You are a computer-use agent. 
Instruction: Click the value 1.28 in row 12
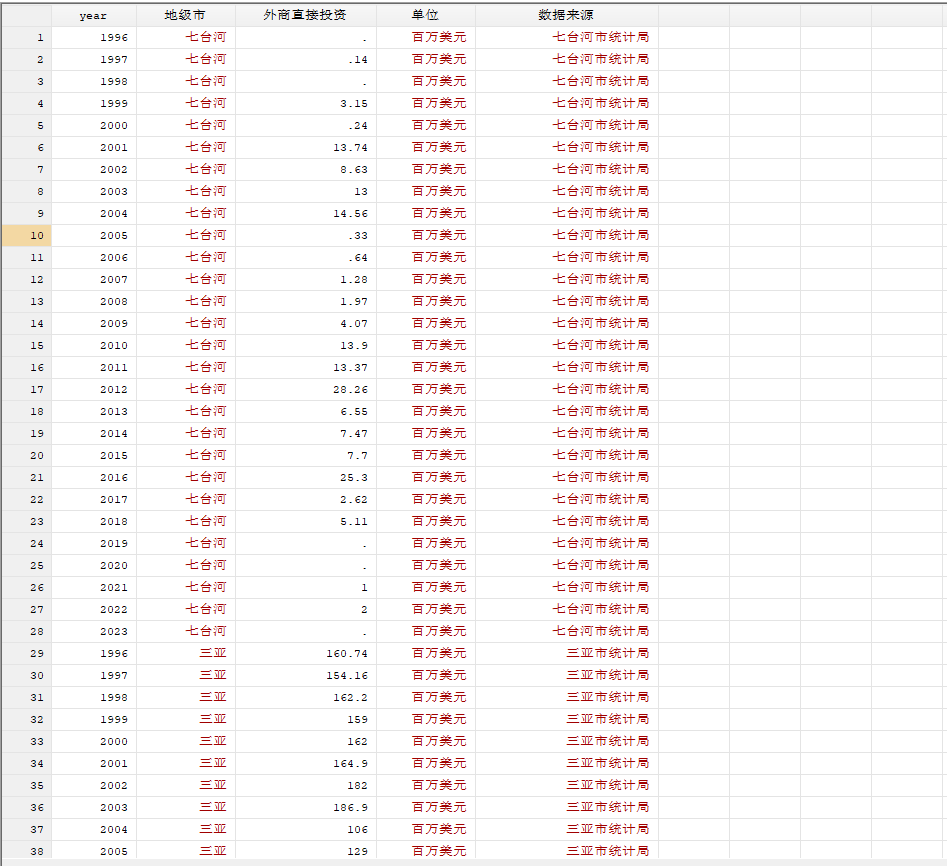point(354,280)
